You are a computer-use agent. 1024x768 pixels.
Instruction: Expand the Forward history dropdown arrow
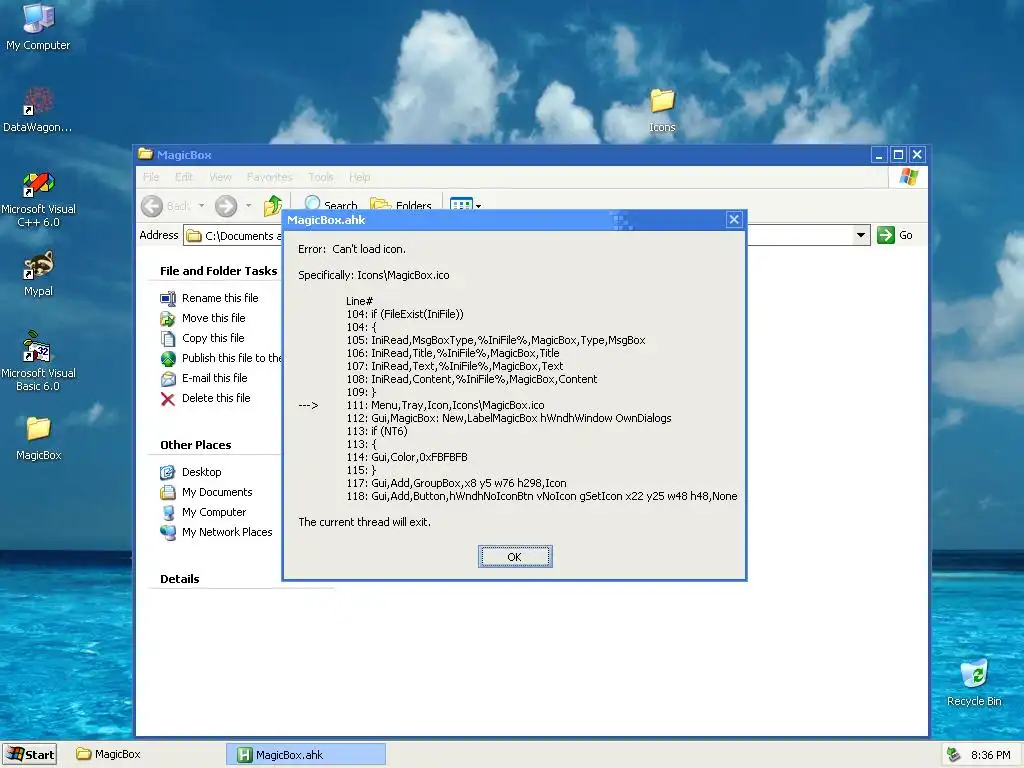coord(248,206)
